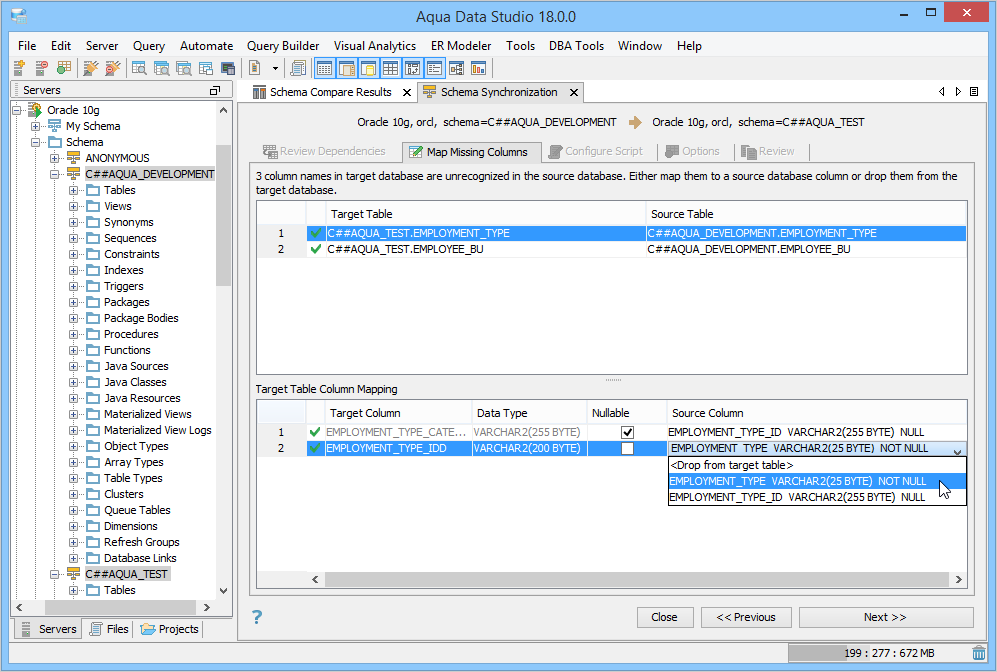Viewport: 997px width, 672px height.
Task: Collapse the C##AQUA_DEVELOPMENT node
Action: pos(55,174)
